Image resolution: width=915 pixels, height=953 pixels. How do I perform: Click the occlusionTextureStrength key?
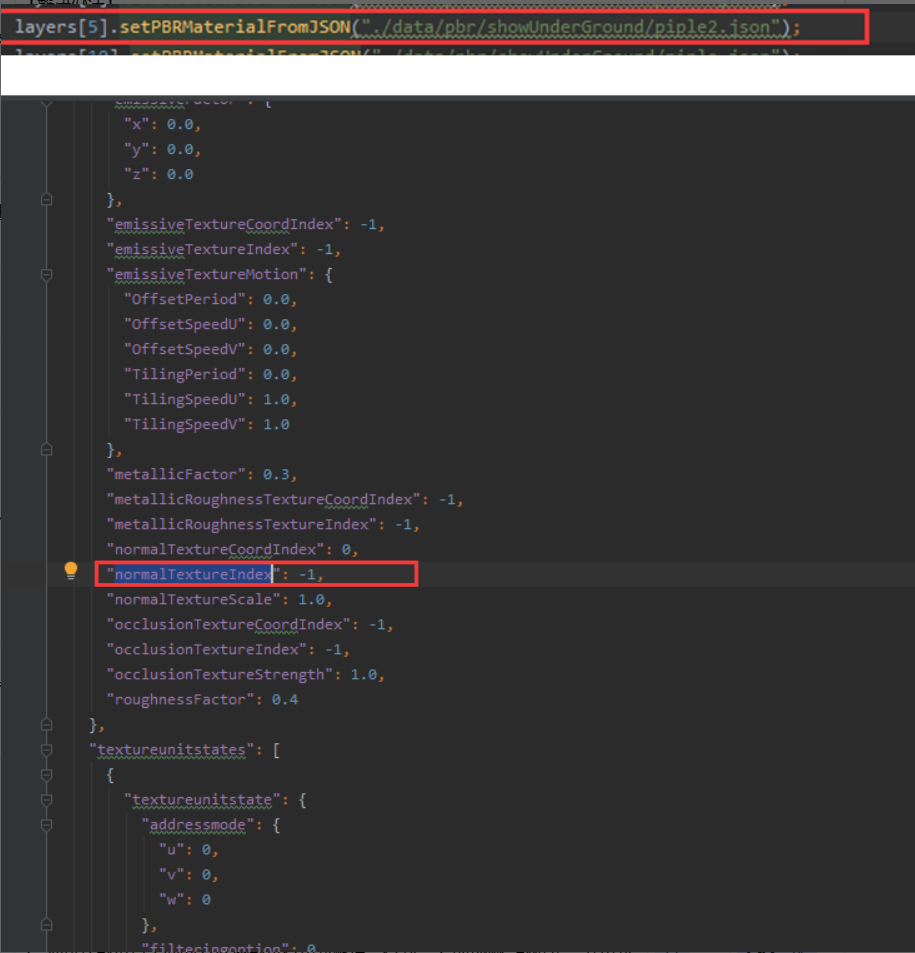click(x=220, y=675)
